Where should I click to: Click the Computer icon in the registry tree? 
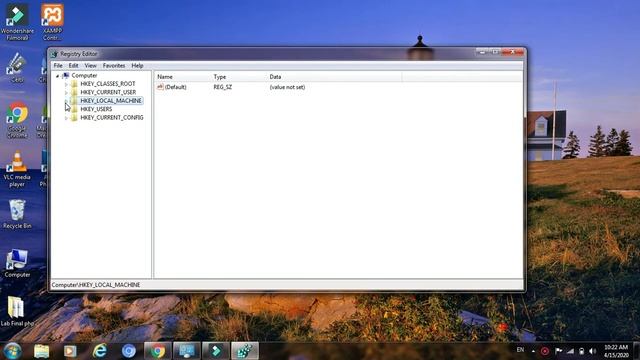click(x=66, y=76)
